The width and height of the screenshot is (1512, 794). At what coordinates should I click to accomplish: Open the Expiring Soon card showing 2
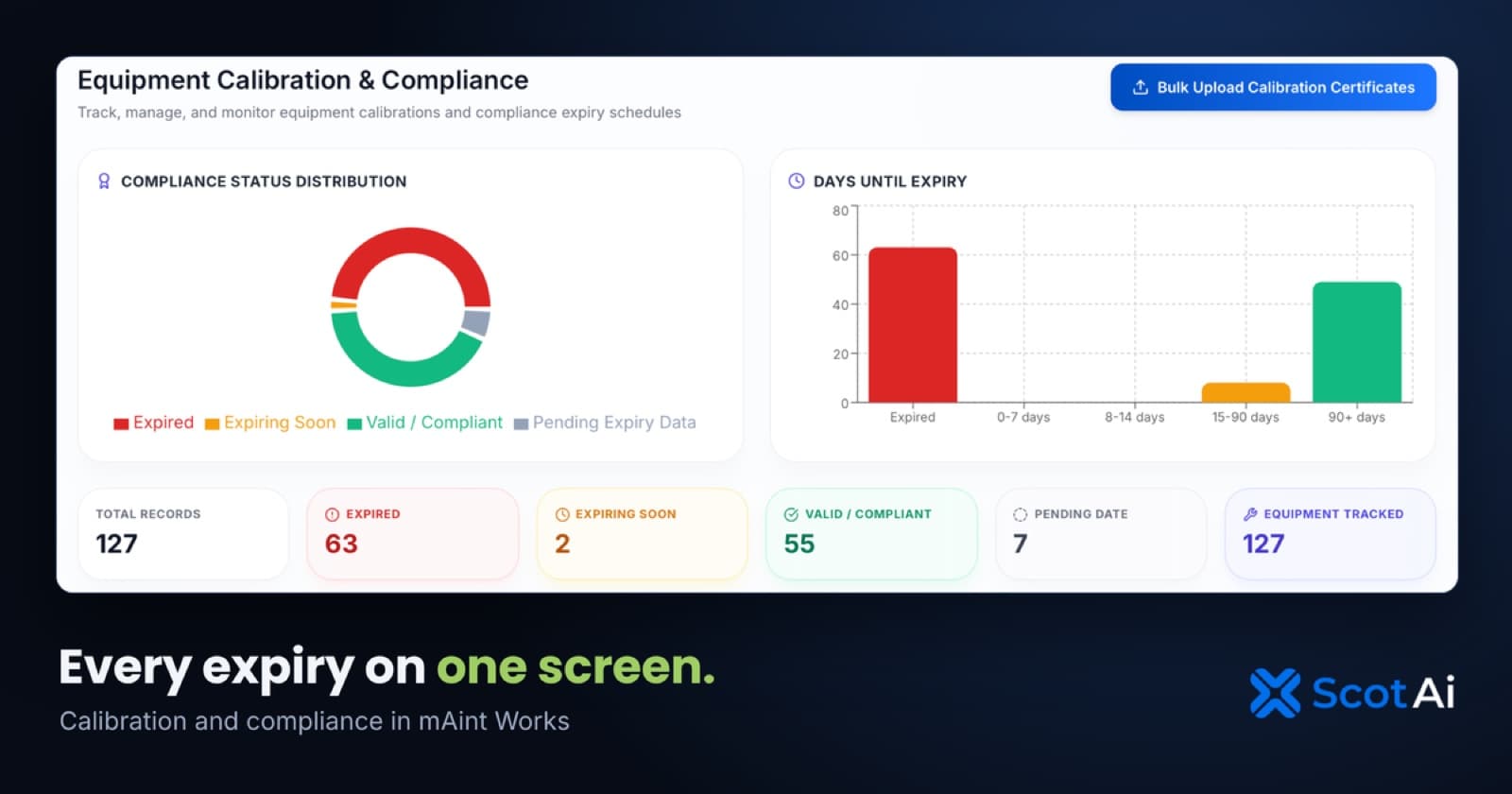(x=643, y=533)
